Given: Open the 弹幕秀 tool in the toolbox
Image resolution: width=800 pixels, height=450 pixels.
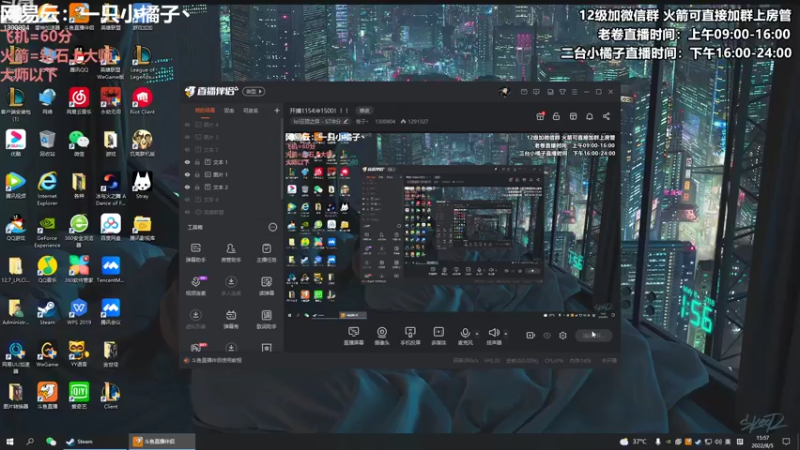Looking at the screenshot, I should coord(231,319).
